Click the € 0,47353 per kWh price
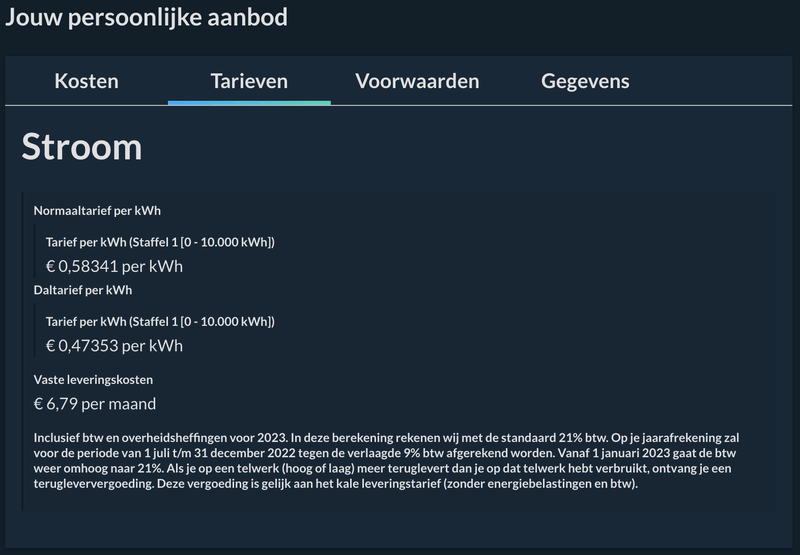This screenshot has height=555, width=800. coord(114,345)
